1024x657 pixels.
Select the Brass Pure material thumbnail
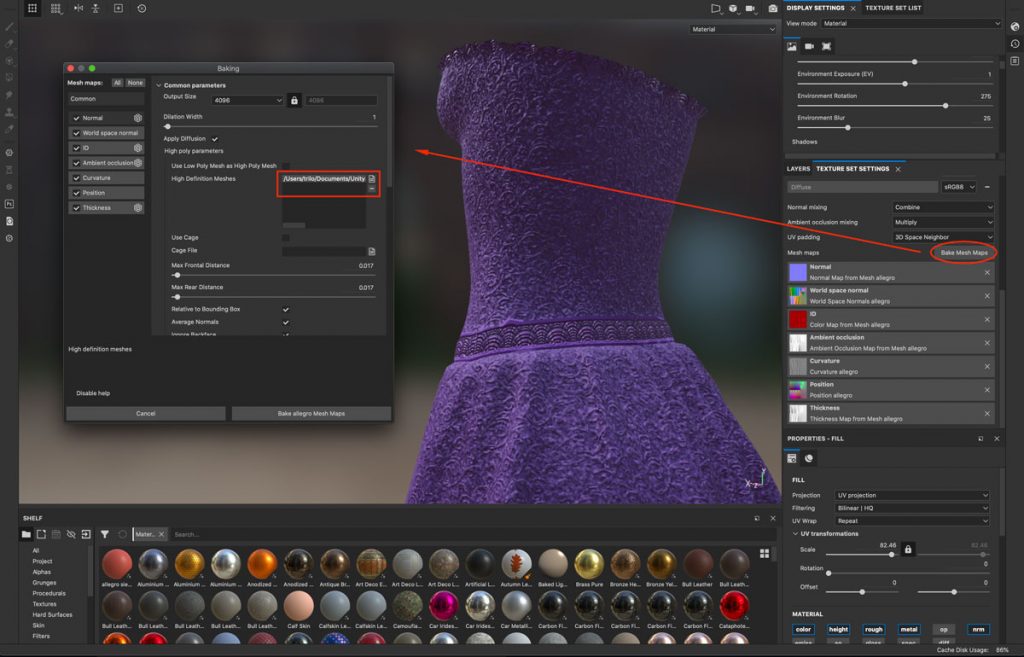click(589, 564)
